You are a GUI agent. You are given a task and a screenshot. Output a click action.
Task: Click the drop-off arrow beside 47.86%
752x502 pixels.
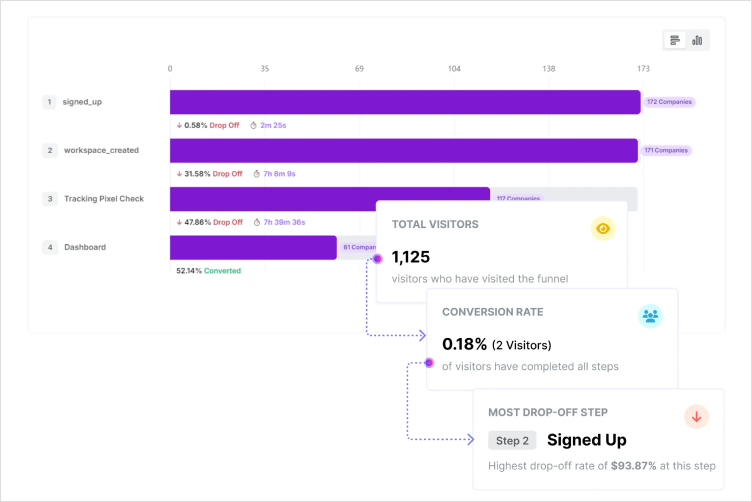pyautogui.click(x=179, y=222)
